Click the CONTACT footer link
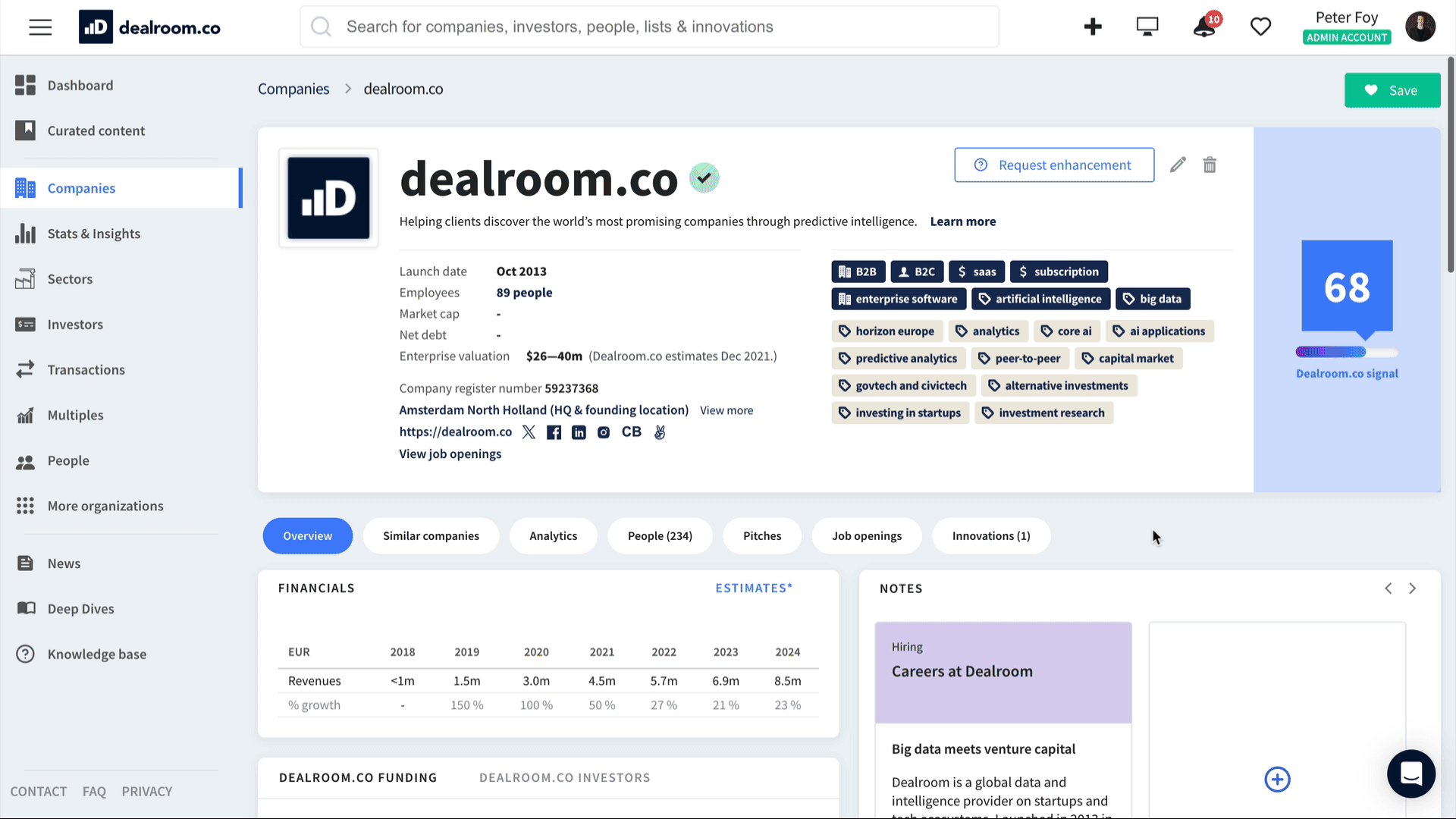This screenshot has height=819, width=1456. (x=39, y=791)
